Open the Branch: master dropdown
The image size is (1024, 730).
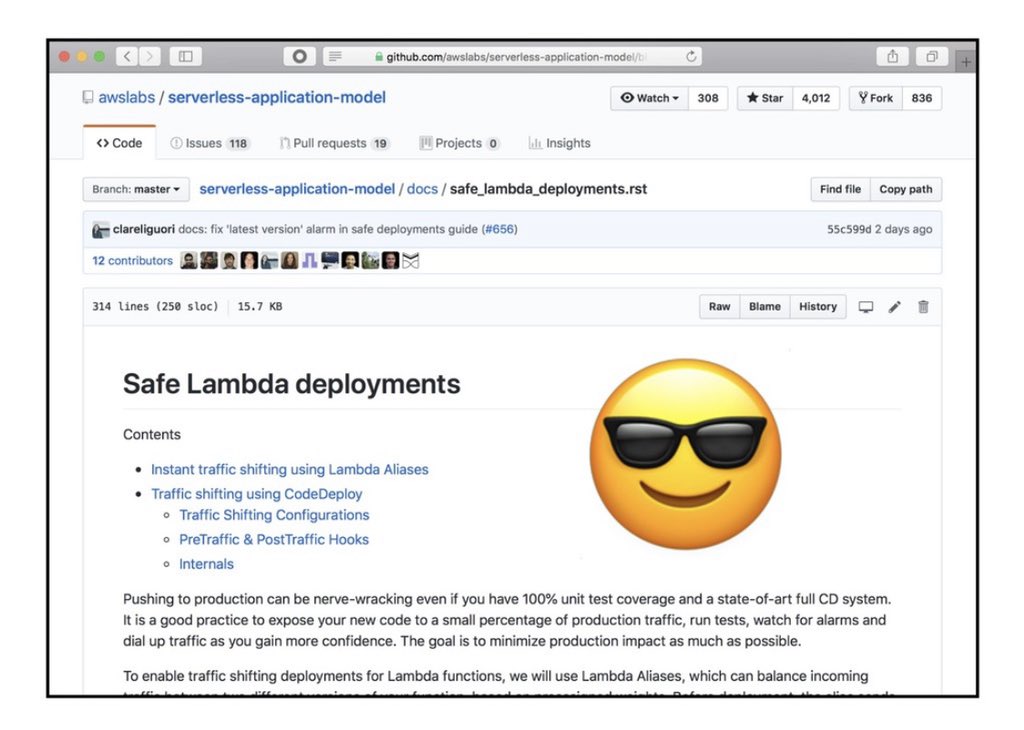pyautogui.click(x=136, y=189)
